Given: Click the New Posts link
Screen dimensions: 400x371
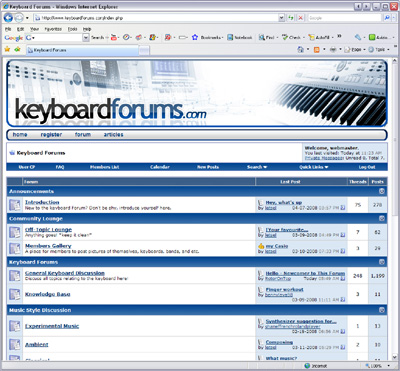Looking at the screenshot, I should click(208, 167).
